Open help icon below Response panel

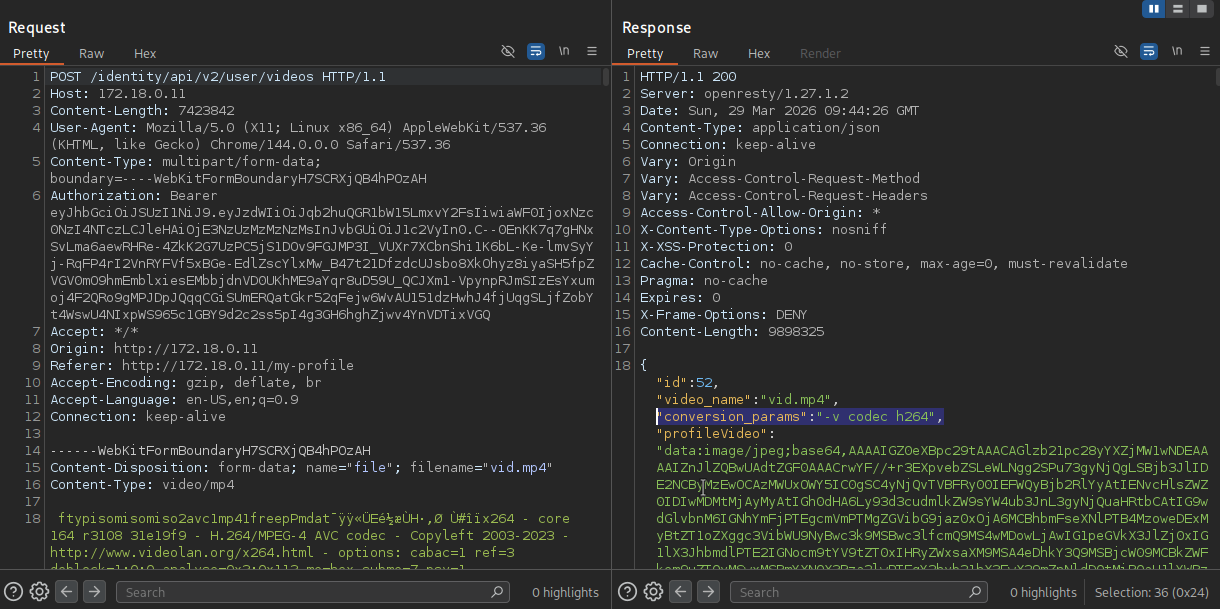click(627, 591)
